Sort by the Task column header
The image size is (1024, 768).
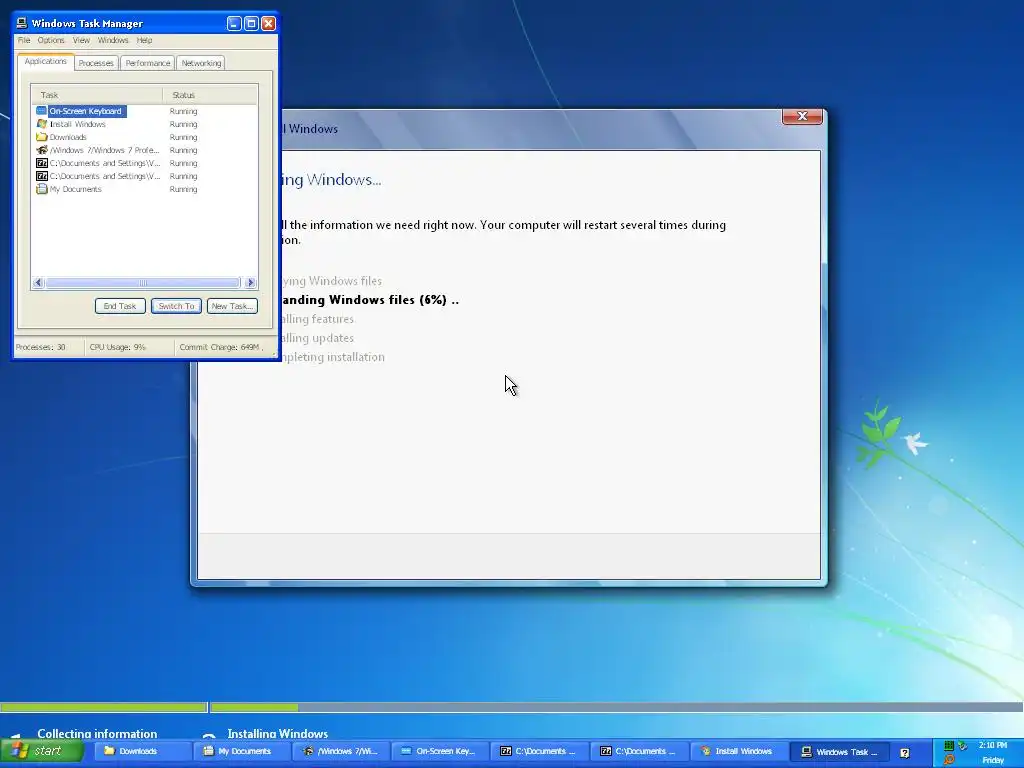pos(97,95)
